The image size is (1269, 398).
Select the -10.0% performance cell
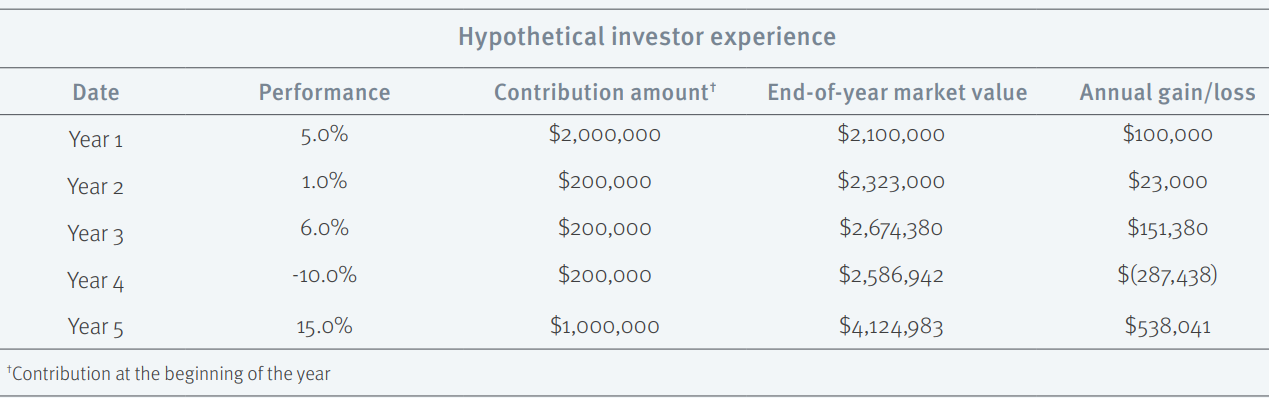pos(324,276)
